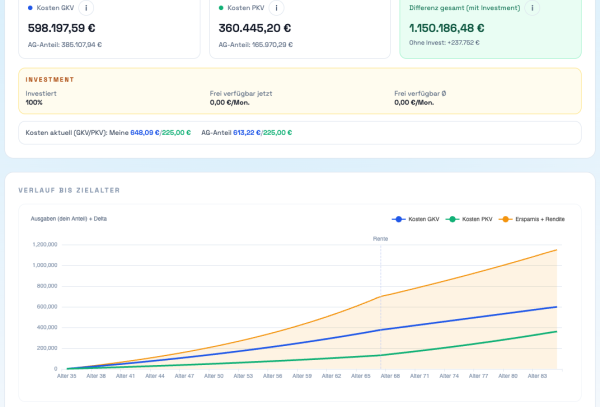Click info icon beside Differenz gesamt
Image resolution: width=600 pixels, height=407 pixels.
[x=532, y=8]
